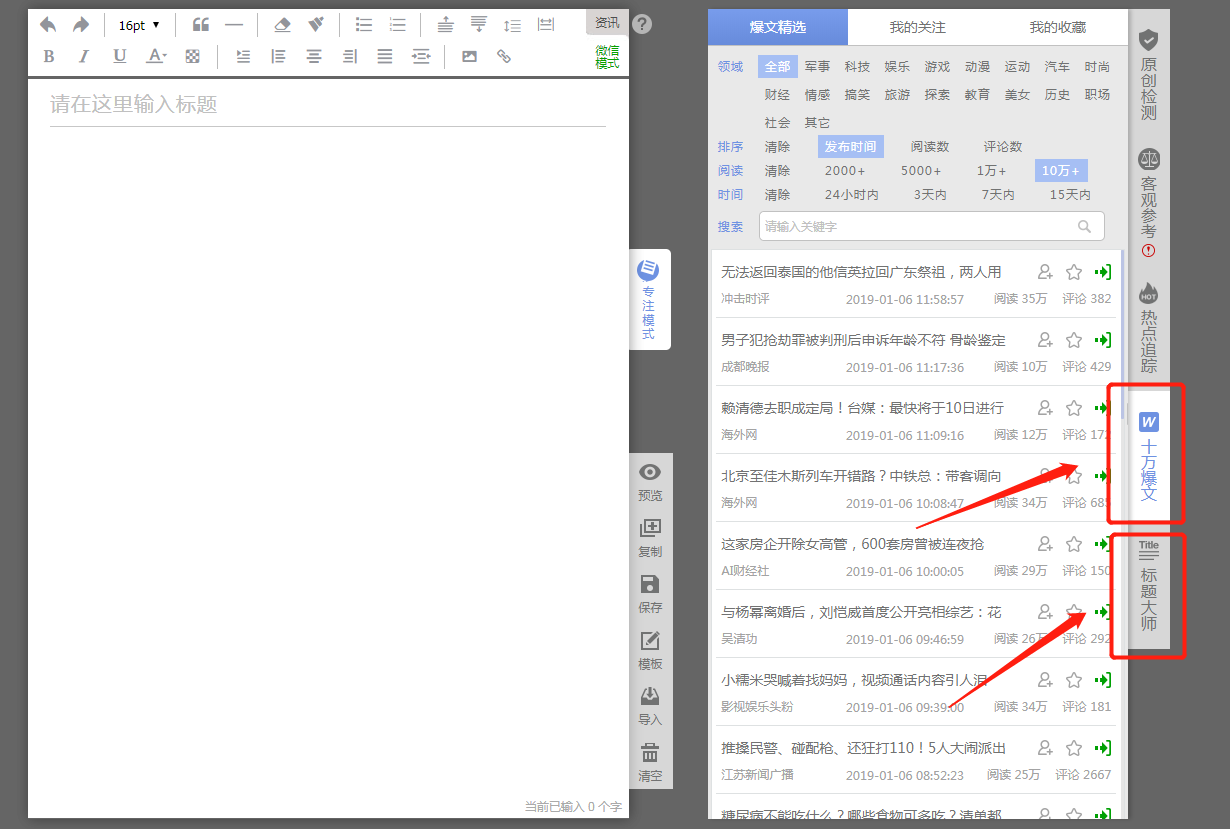Star the 冲击时评 article as favorite
Screen dimensions: 1230x829
(x=1074, y=272)
